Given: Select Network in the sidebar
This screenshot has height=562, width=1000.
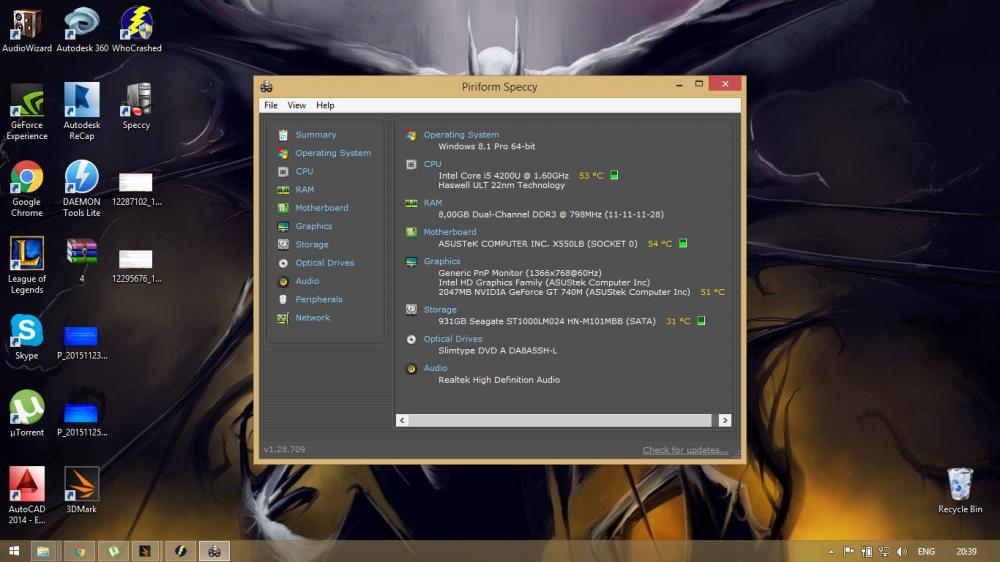Looking at the screenshot, I should [312, 318].
